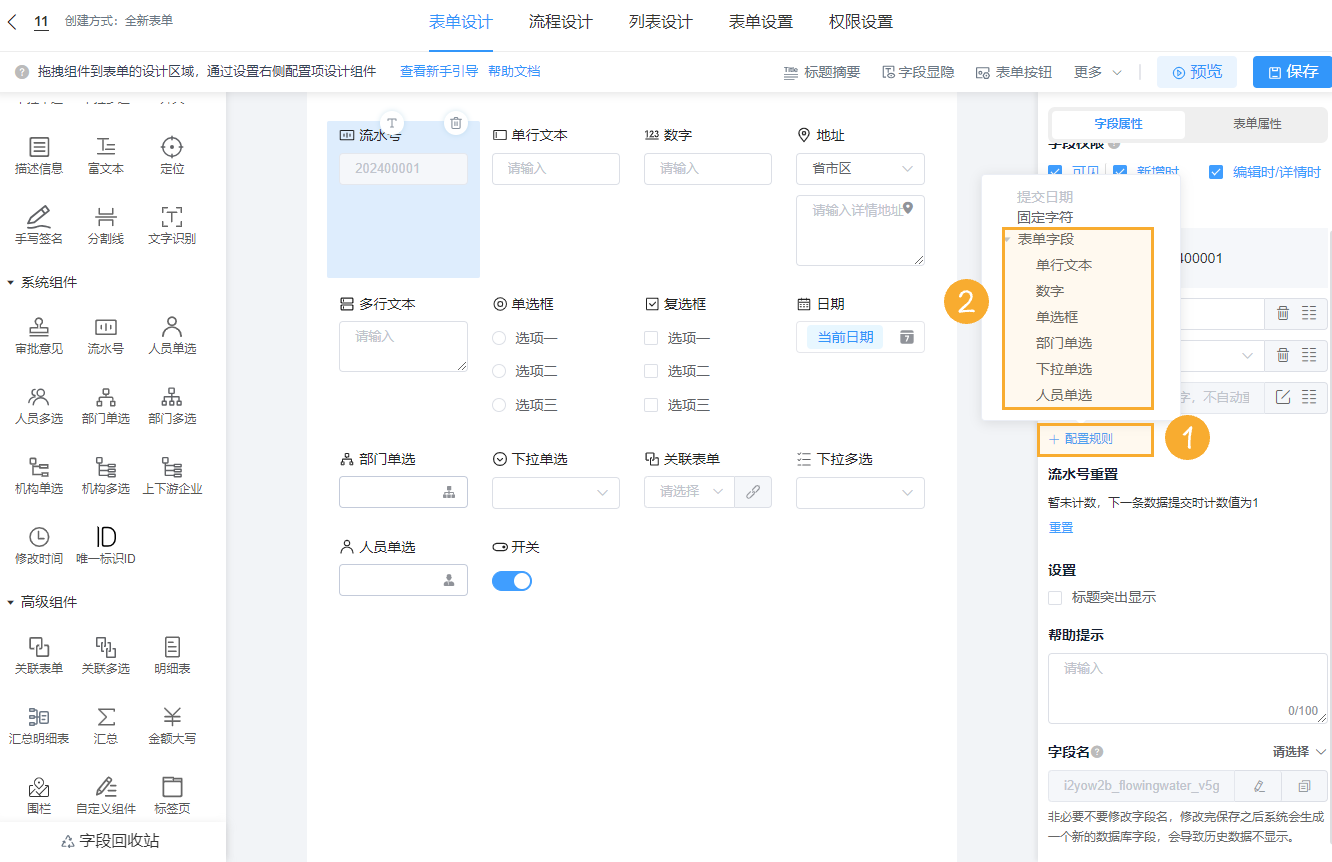Click inside the 帮助提示 input box

[1187, 685]
